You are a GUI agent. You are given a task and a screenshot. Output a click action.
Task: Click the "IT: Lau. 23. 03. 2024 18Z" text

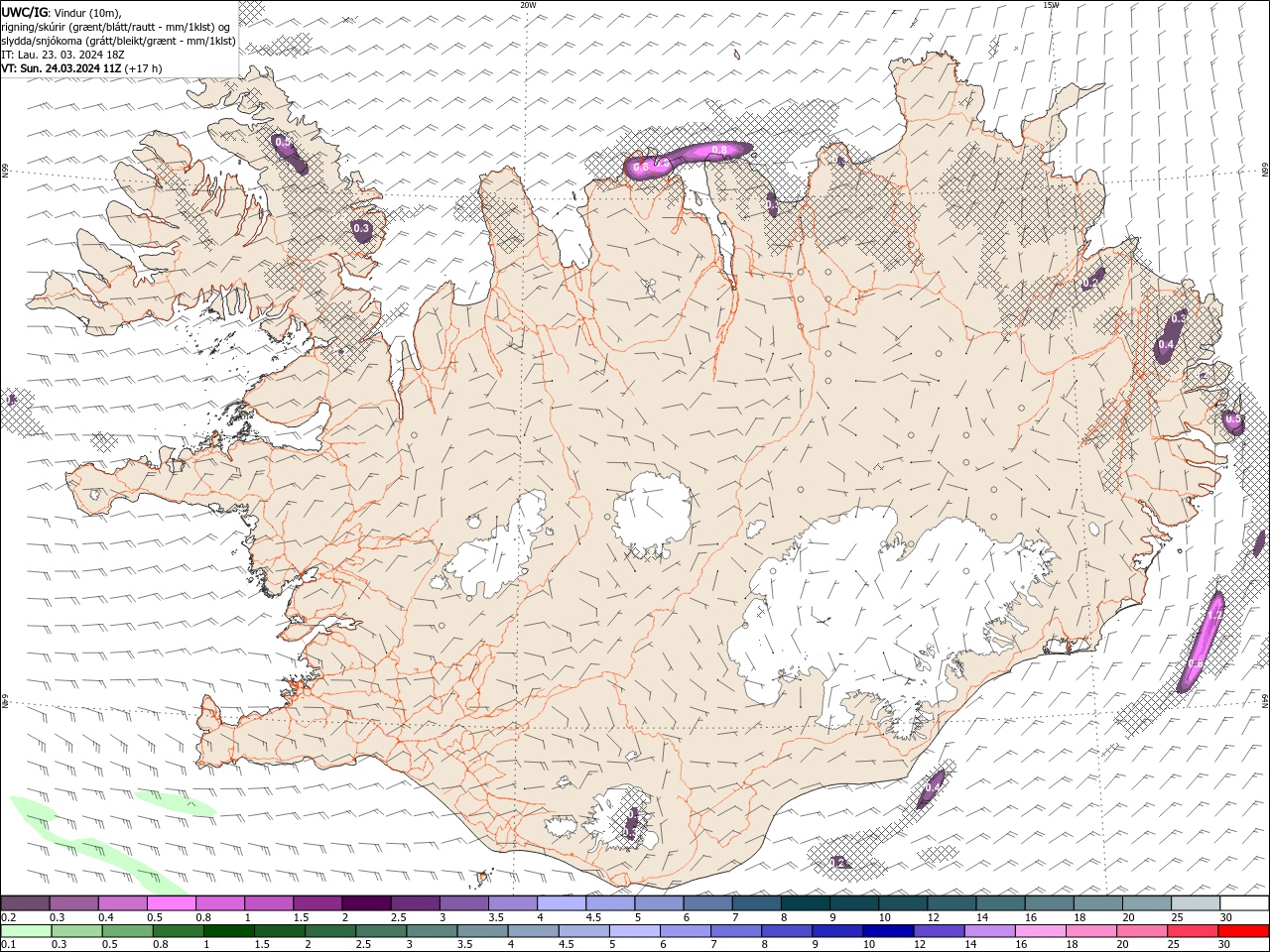point(63,55)
